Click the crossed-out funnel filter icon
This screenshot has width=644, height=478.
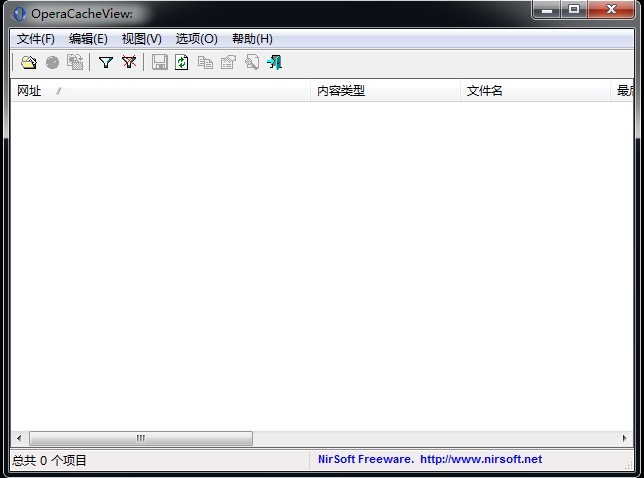(129, 62)
